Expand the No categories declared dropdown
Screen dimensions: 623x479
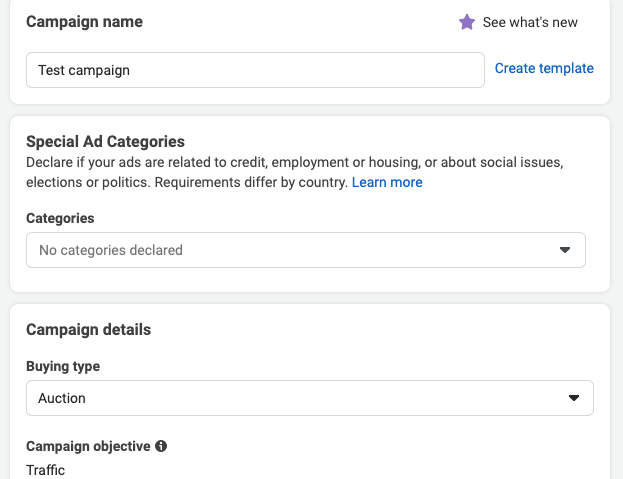pos(305,250)
